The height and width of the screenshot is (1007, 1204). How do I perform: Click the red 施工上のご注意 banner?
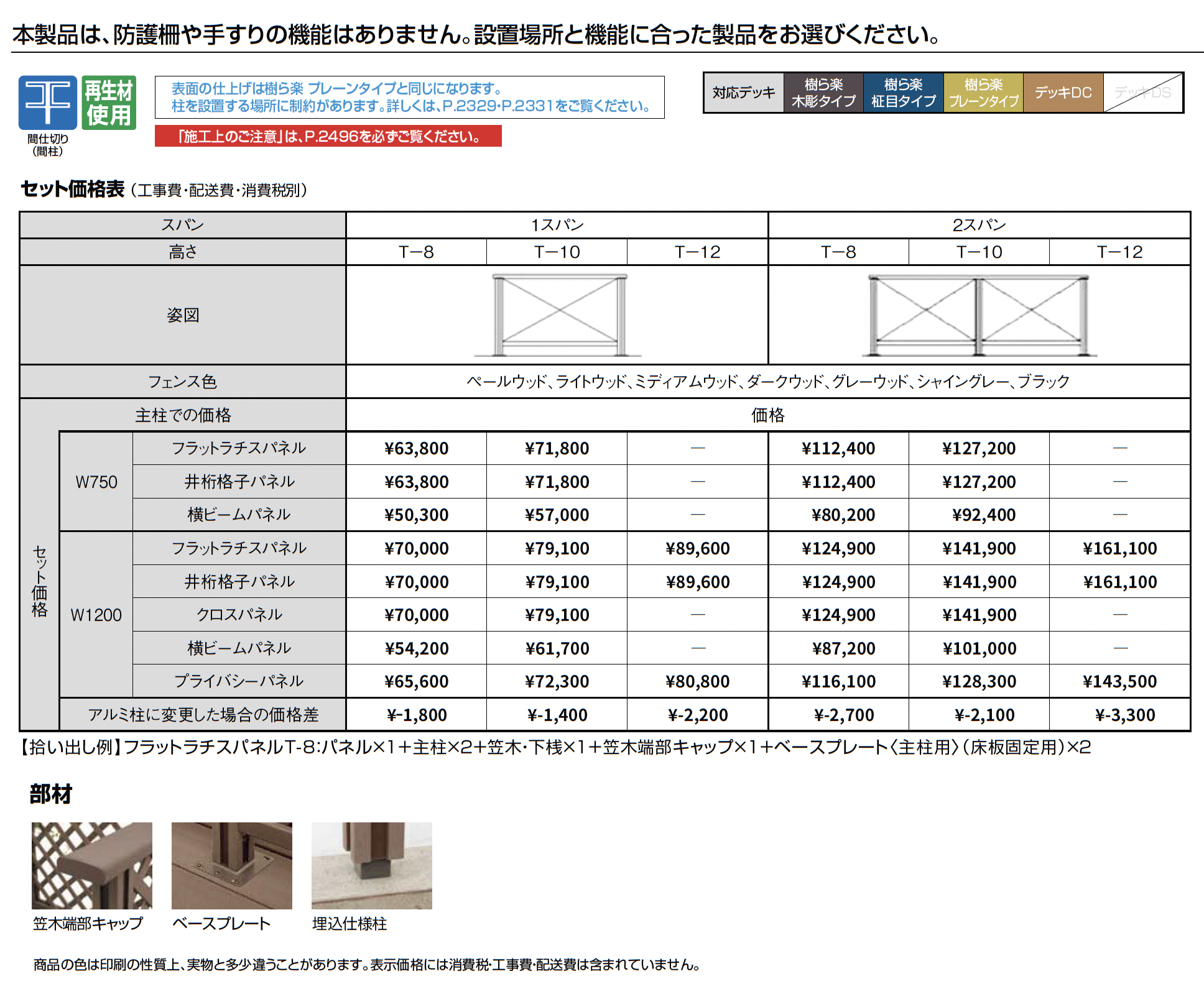328,136
